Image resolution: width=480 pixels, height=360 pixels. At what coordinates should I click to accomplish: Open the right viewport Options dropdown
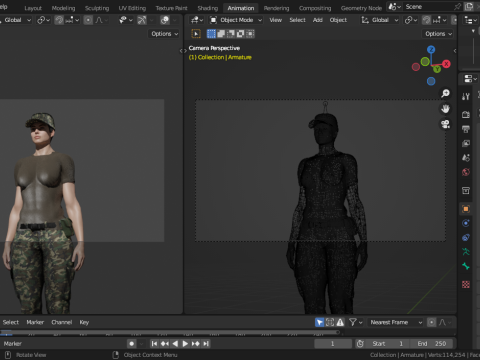click(438, 34)
